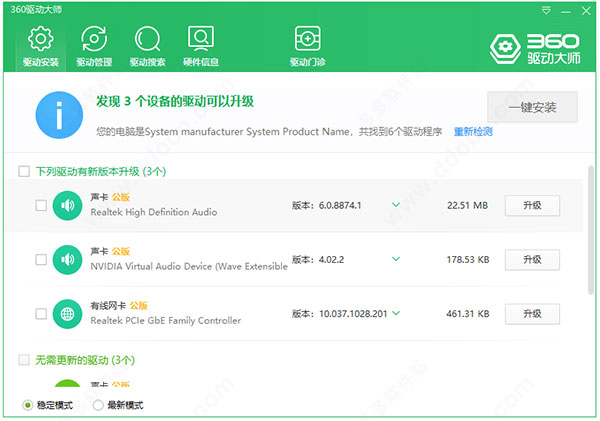600x421 pixels.
Task: Expand version dropdown for 6.0.8874.1
Action: pos(396,205)
